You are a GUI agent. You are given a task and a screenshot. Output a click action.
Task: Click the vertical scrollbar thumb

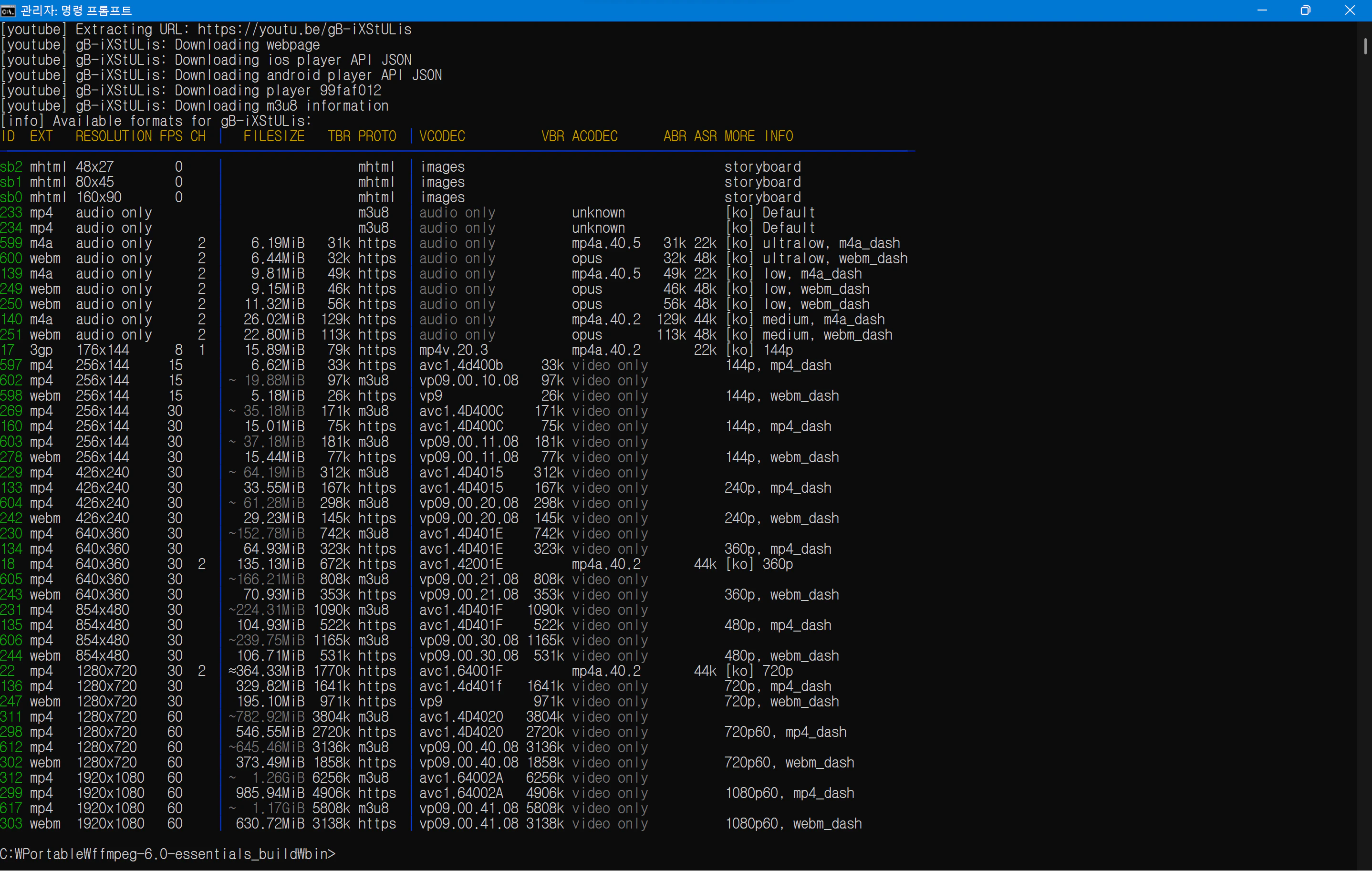pos(1365,47)
